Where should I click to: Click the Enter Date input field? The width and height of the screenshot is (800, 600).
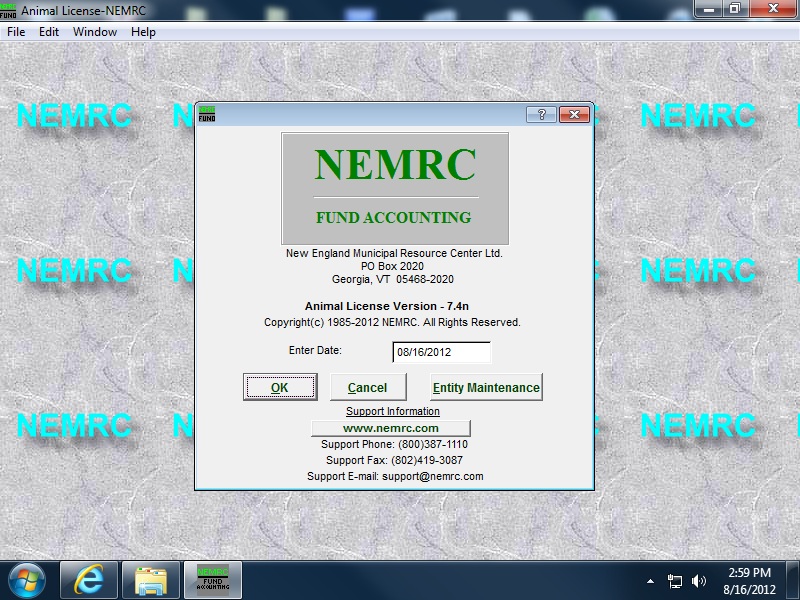click(x=441, y=352)
